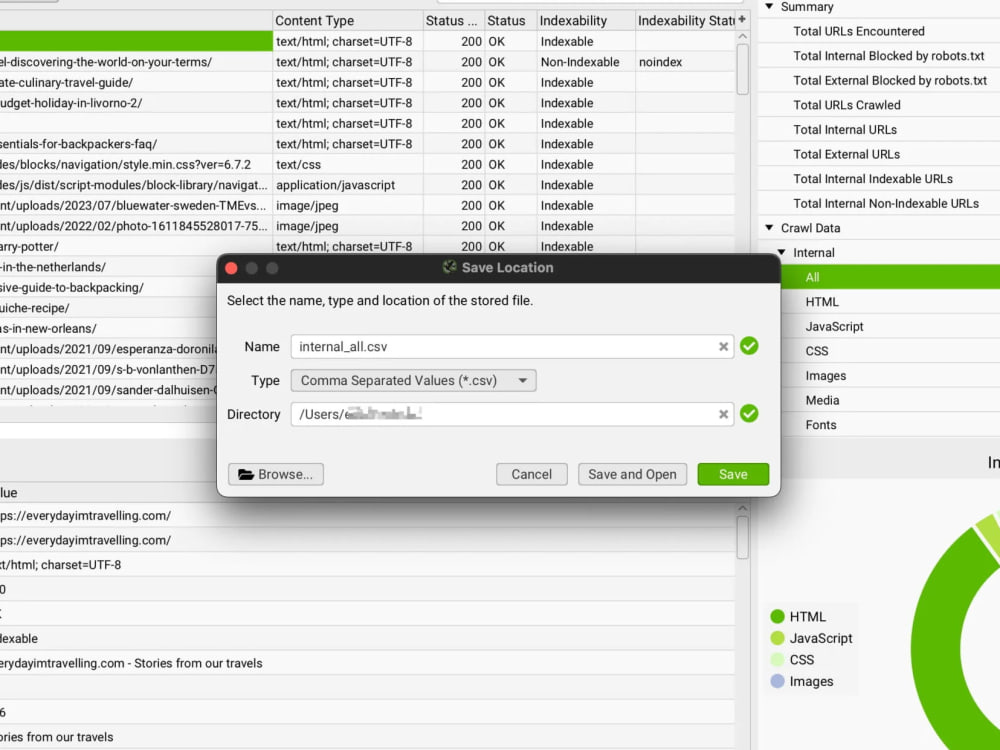Sort by Indexability Status column header

686,20
